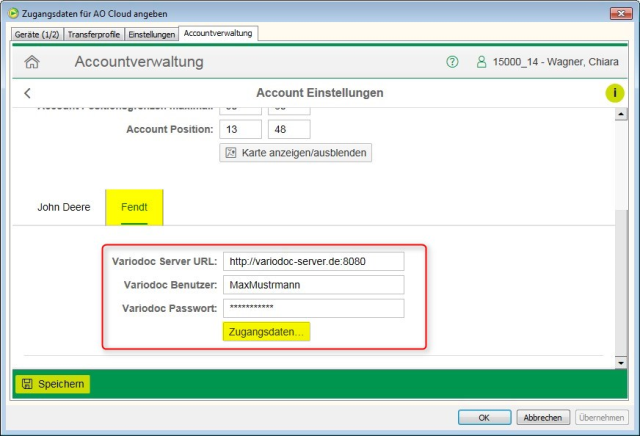
Task: Click the Variodoc Server URL field
Action: point(313,262)
